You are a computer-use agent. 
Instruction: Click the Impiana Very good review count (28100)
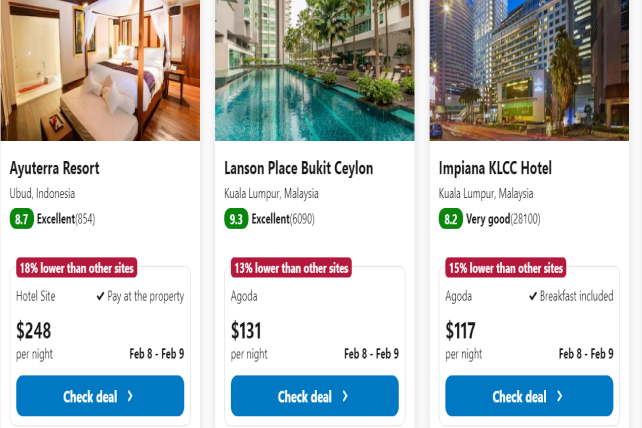click(526, 219)
